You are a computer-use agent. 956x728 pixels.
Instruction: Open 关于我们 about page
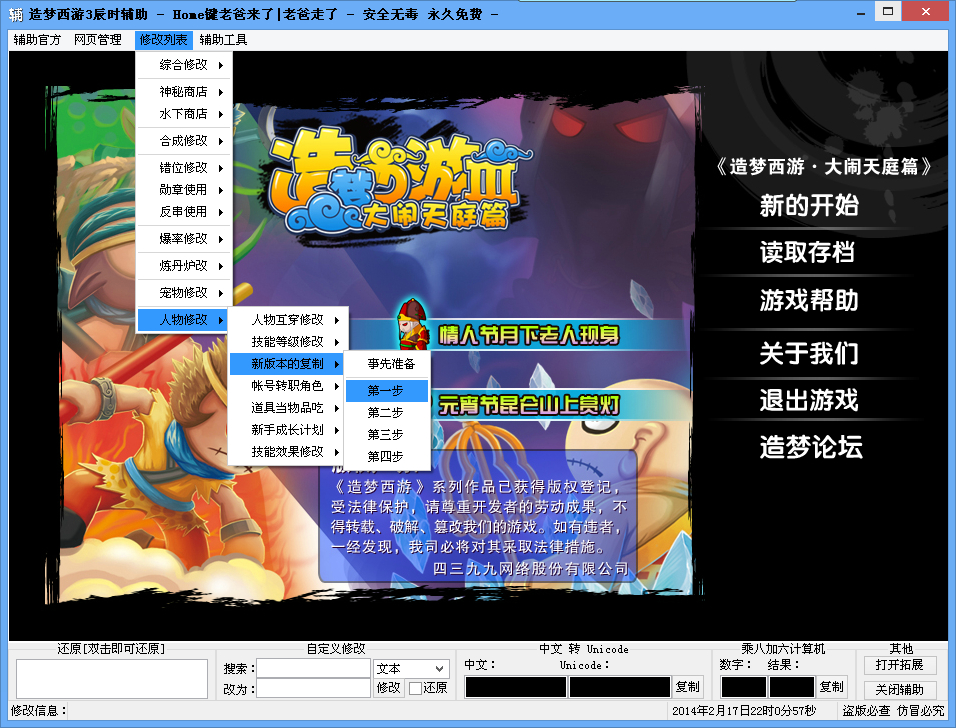point(809,354)
